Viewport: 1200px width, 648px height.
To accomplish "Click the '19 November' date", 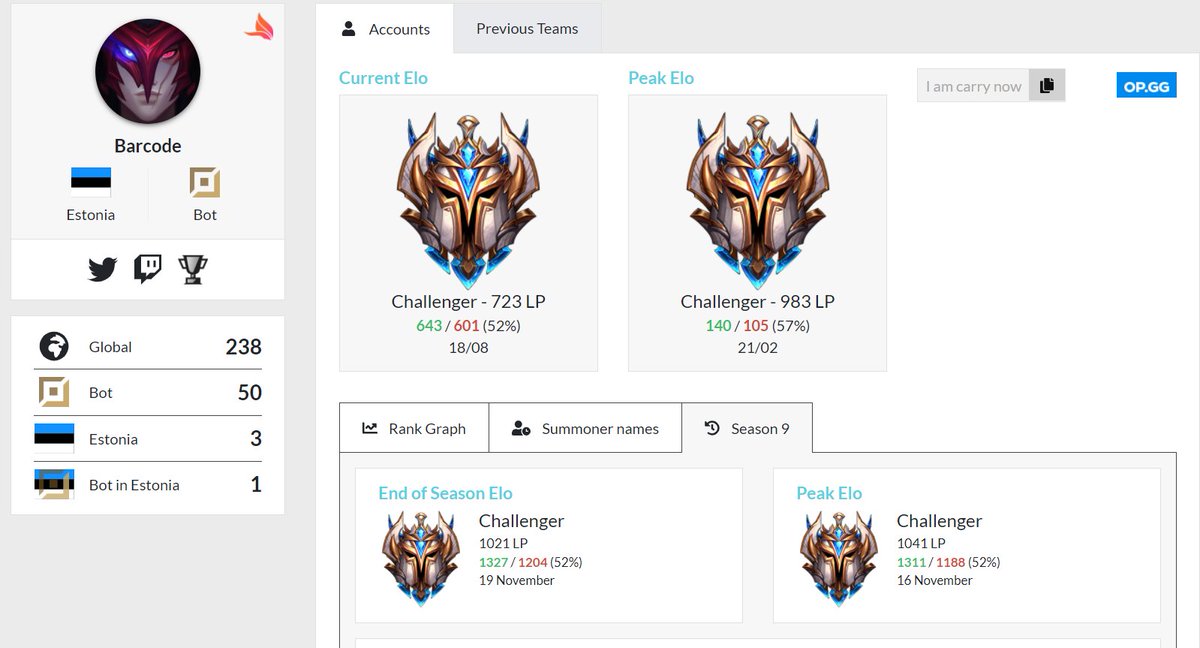I will 517,580.
